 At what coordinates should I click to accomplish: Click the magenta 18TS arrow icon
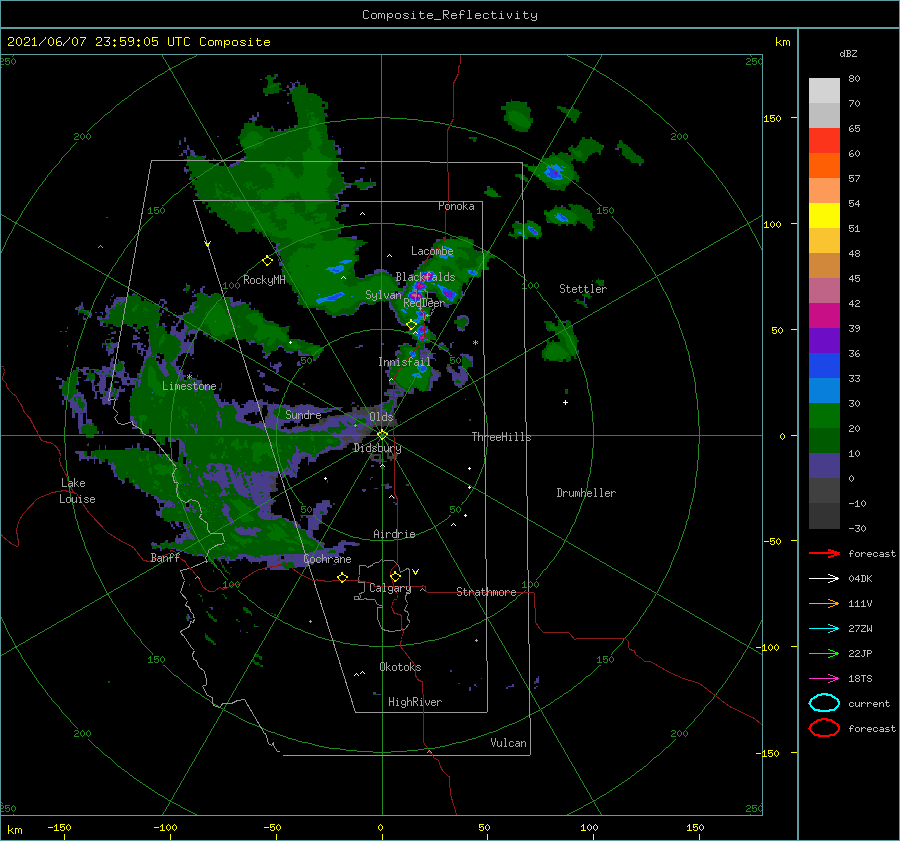pos(824,679)
